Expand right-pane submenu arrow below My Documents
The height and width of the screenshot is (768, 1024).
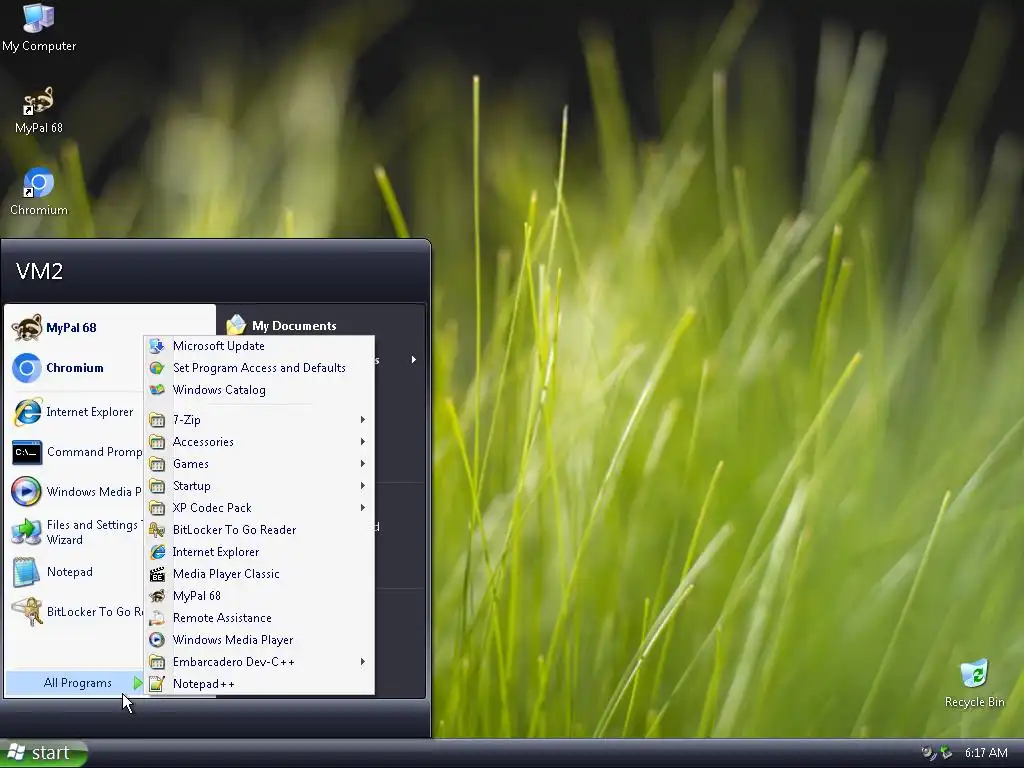point(413,360)
